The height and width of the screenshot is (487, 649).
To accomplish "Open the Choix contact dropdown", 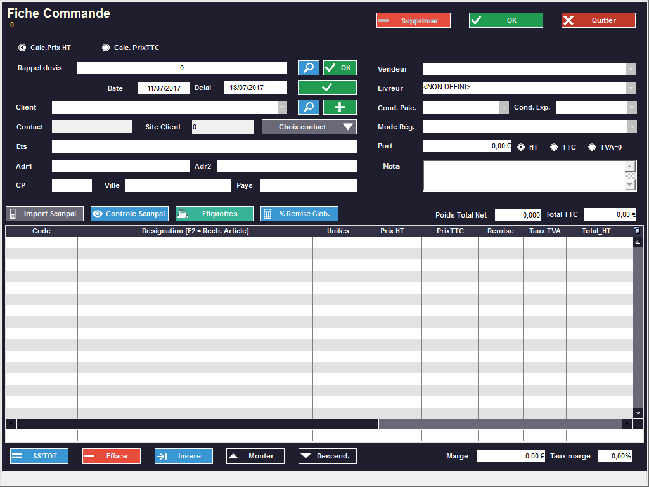I will click(x=346, y=127).
